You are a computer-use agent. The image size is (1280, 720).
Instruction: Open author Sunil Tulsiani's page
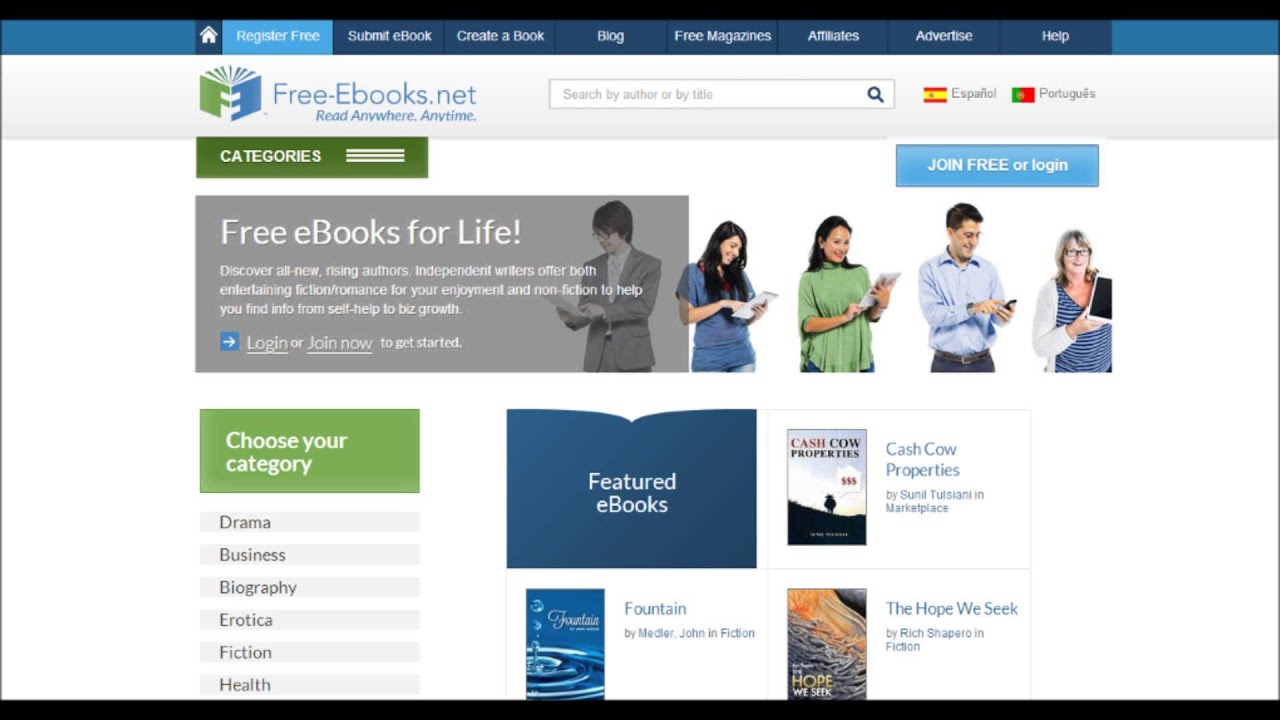point(936,494)
